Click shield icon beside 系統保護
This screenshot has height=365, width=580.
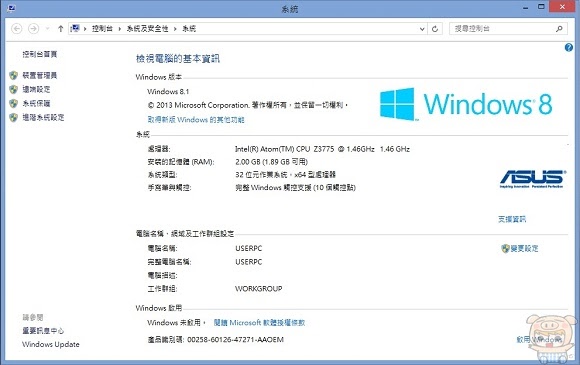coord(14,103)
